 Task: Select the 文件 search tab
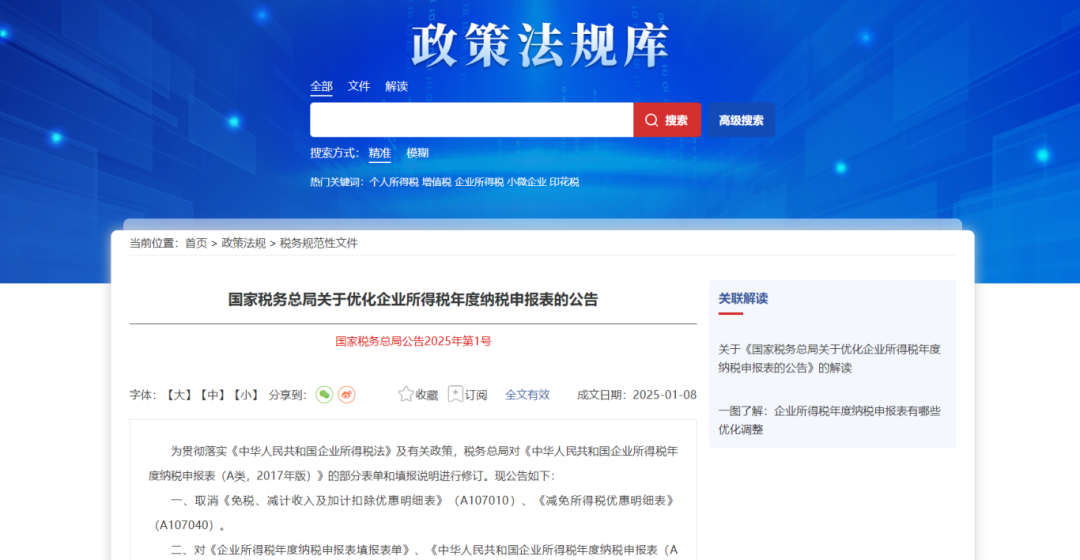pos(359,87)
